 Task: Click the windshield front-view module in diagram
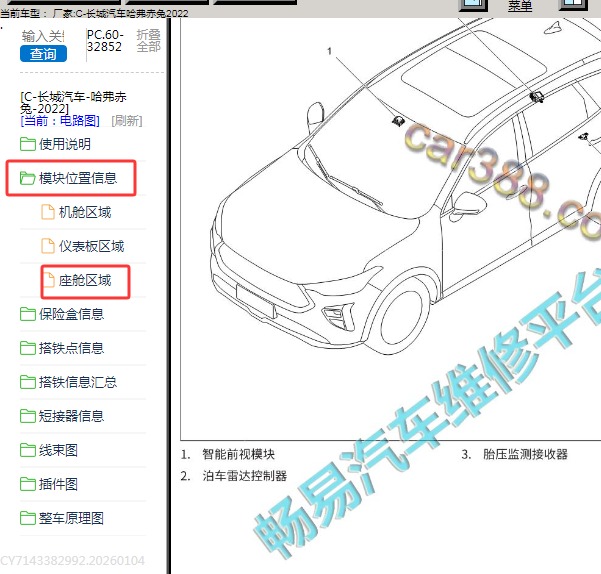pos(398,121)
